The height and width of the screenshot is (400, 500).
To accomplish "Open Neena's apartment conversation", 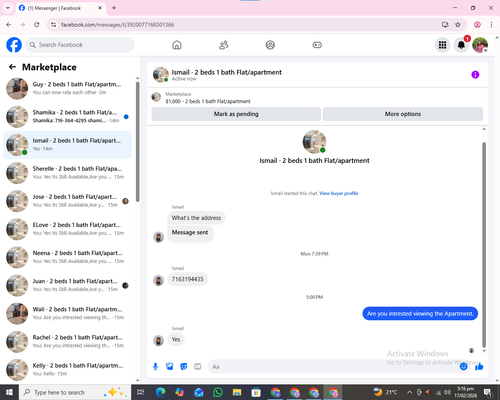I will tap(67, 257).
